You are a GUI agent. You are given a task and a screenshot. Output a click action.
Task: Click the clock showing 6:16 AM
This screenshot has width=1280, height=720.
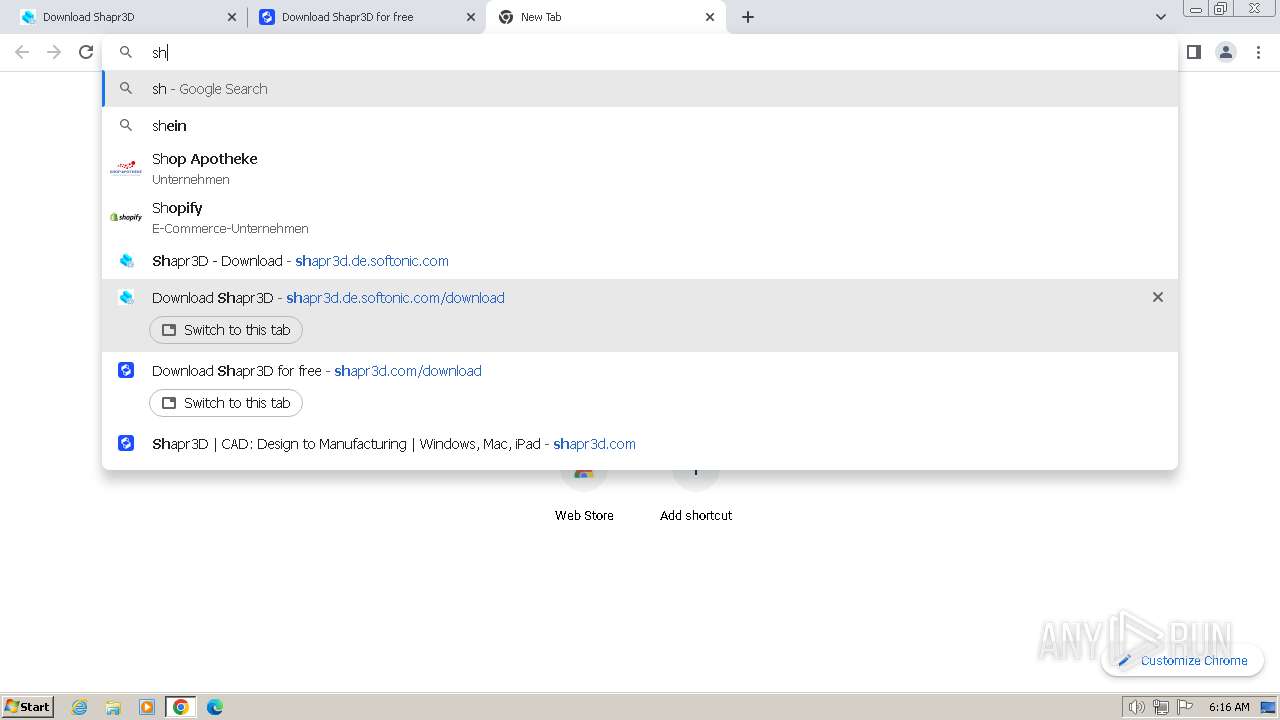1229,707
